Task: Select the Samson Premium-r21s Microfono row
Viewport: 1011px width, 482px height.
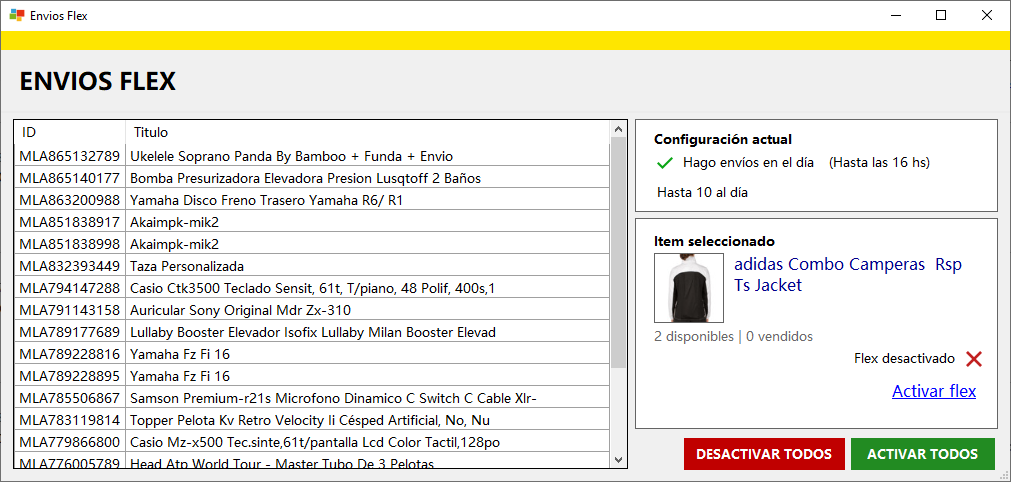Action: tap(312, 398)
